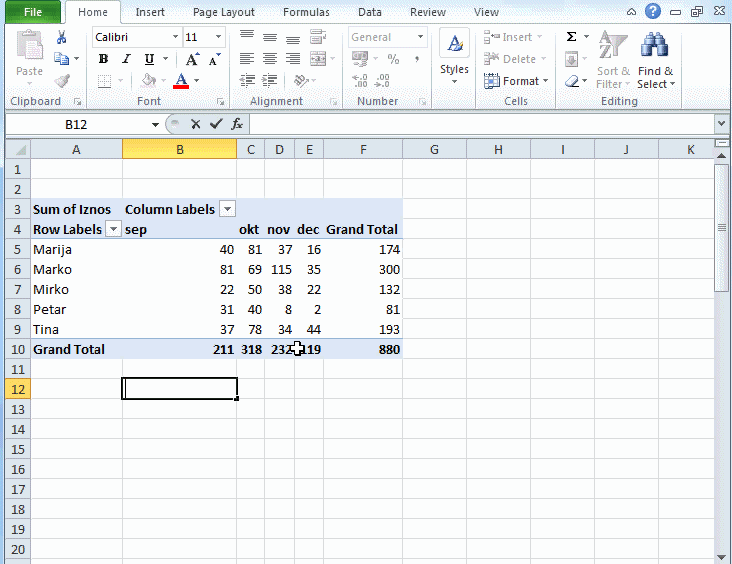Viewport: 732px width, 564px height.
Task: Open Excel Help question mark
Action: [653, 12]
